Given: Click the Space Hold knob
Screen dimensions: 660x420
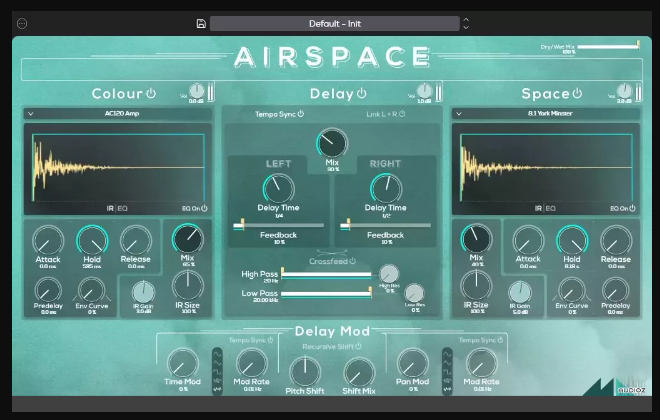Looking at the screenshot, I should click(572, 241).
